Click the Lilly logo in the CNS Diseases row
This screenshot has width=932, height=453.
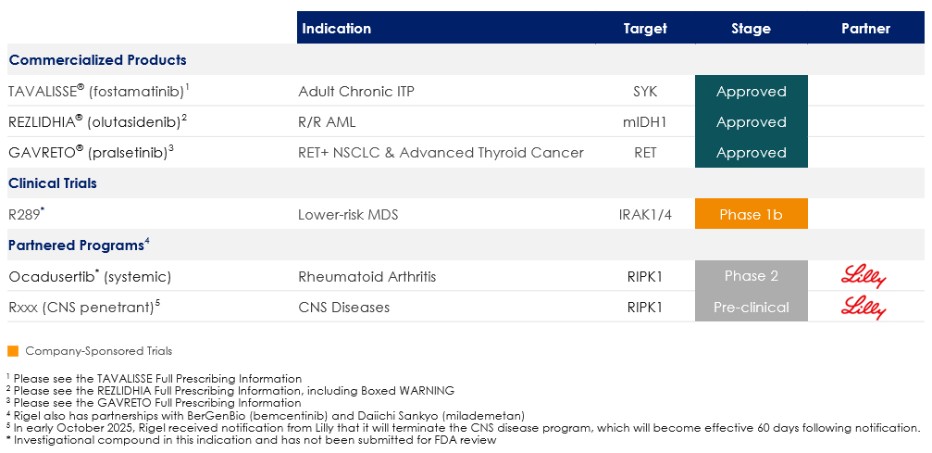pyautogui.click(x=864, y=308)
